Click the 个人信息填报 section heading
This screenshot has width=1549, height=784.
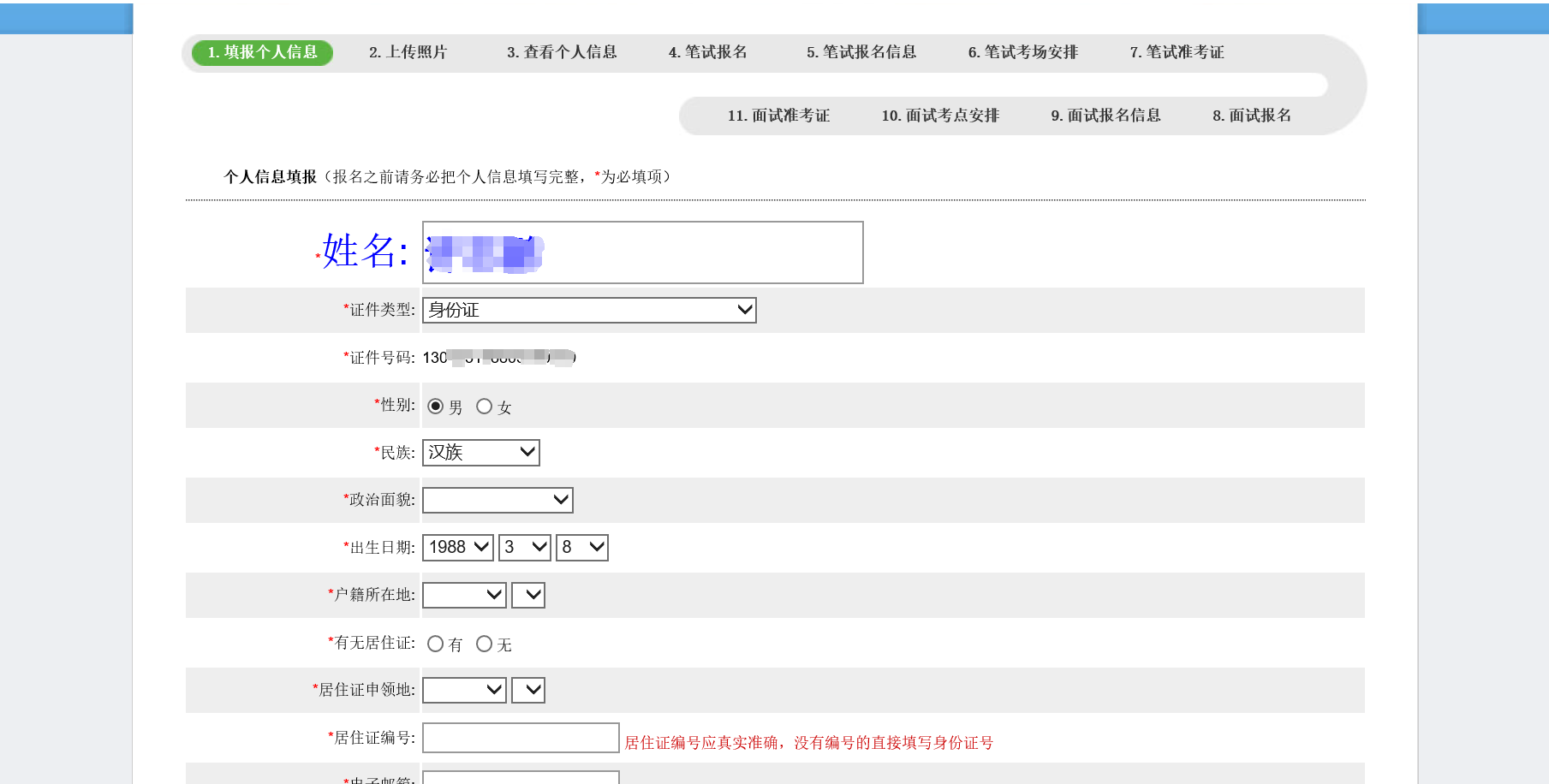tap(271, 176)
